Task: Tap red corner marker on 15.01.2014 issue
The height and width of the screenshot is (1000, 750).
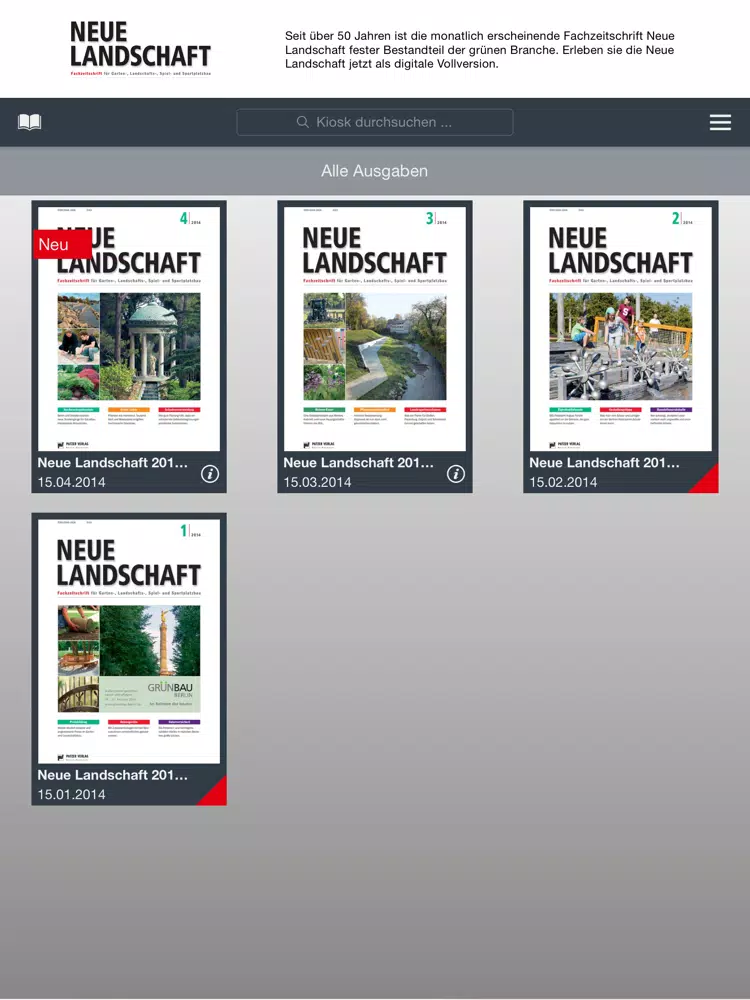Action: tap(214, 793)
